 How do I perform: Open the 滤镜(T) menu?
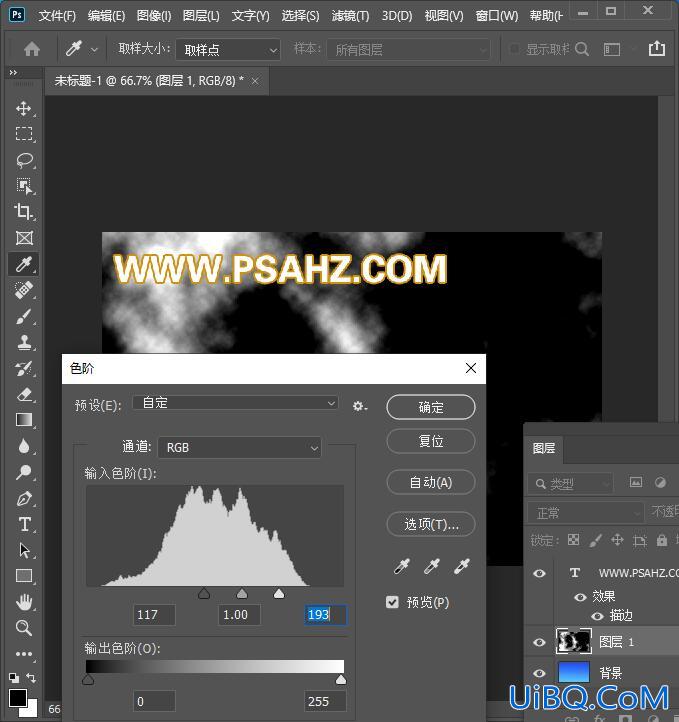click(350, 16)
